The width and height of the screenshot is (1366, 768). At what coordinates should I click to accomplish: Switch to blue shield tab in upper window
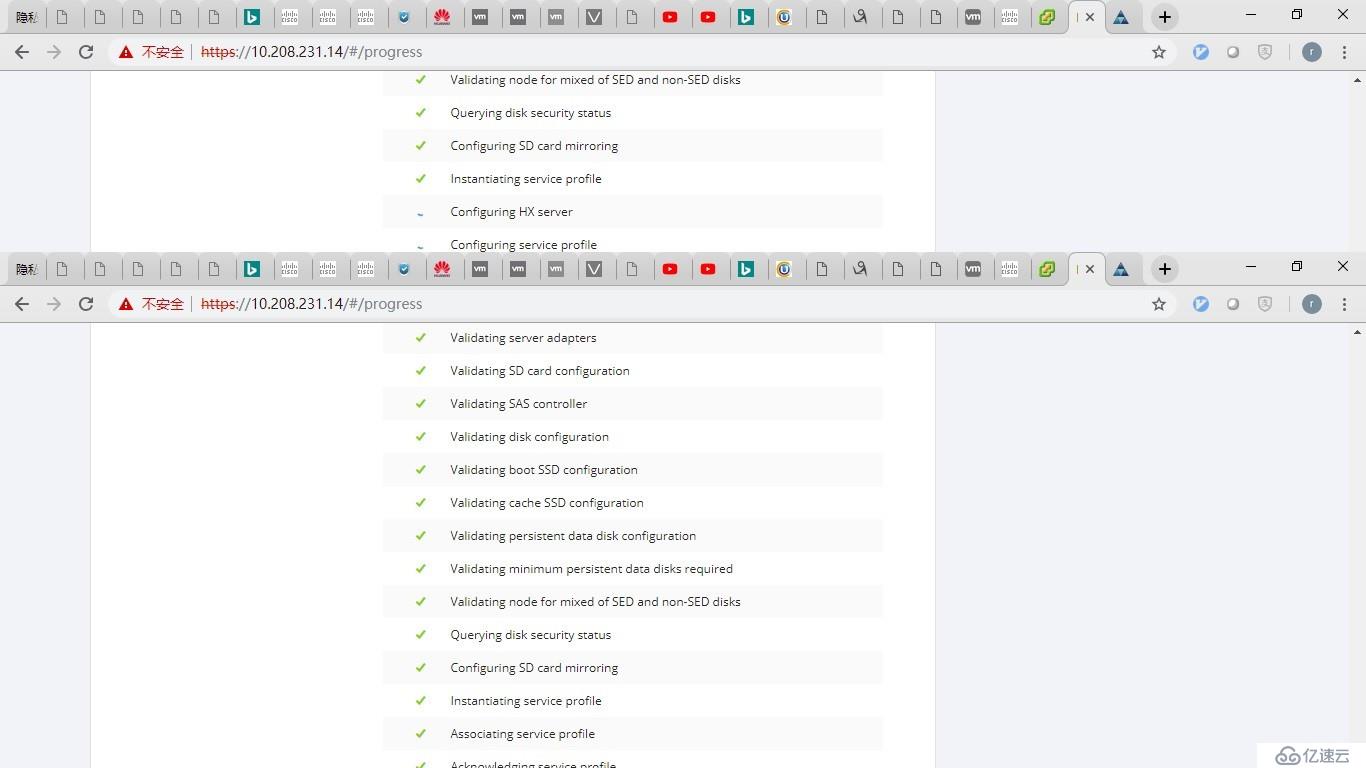point(404,17)
